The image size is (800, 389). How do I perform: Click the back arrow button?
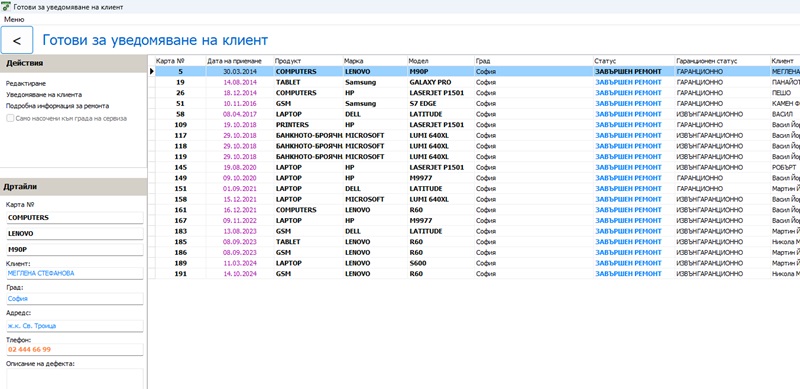point(17,40)
